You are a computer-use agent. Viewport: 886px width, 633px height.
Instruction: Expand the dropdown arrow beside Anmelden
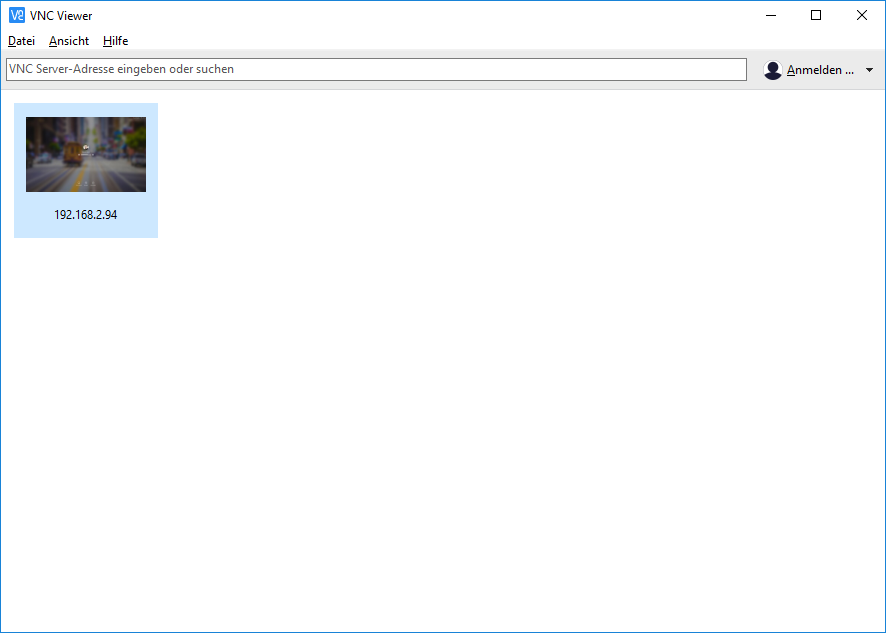coord(869,70)
